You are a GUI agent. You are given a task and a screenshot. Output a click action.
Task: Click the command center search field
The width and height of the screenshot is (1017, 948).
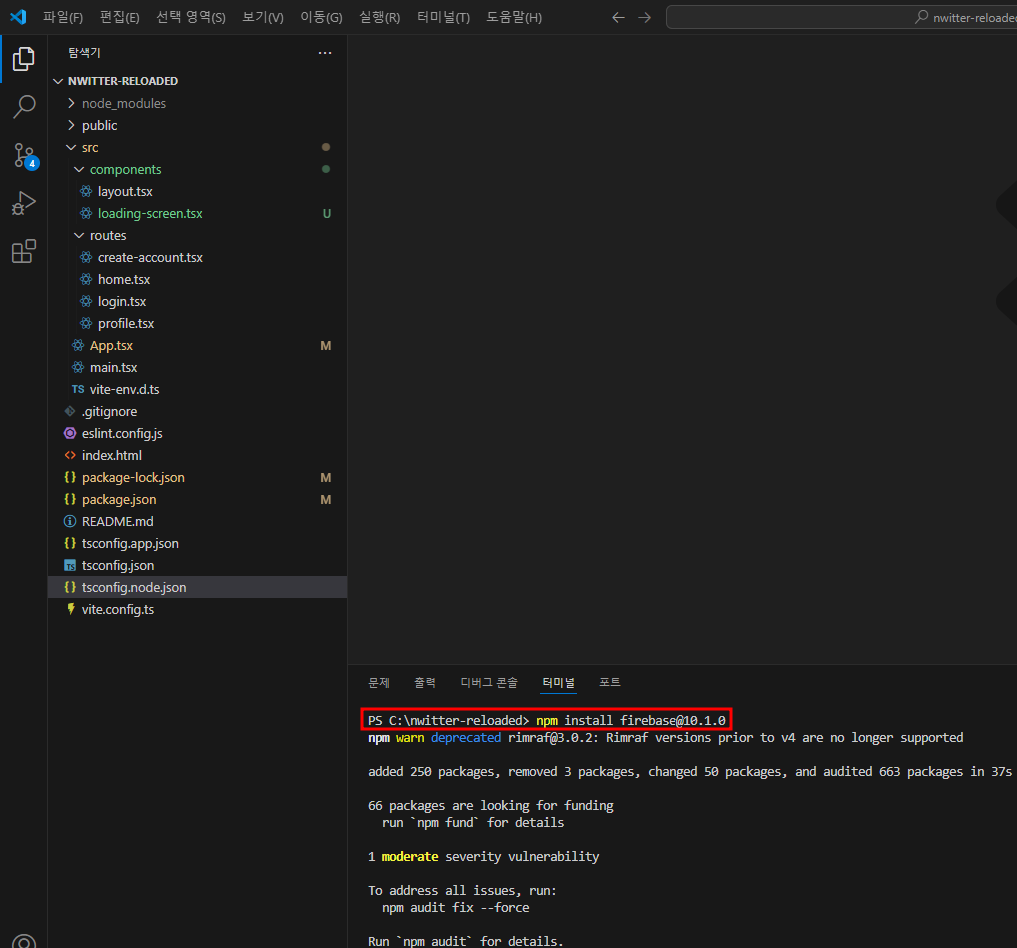point(841,18)
